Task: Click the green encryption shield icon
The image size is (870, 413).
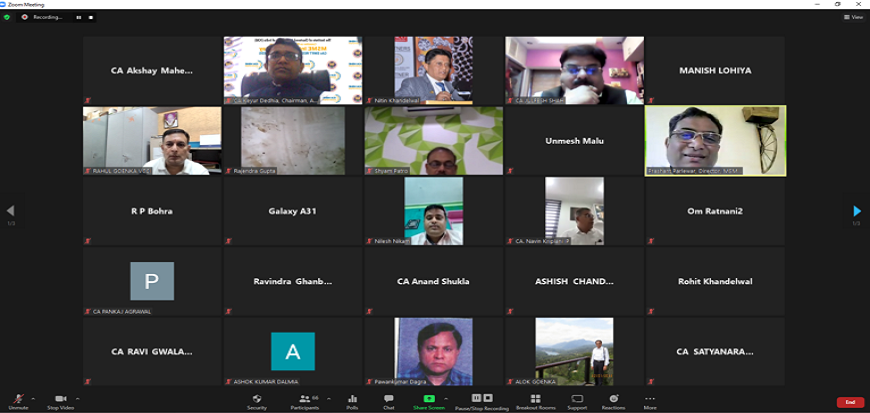Action: click(8, 17)
